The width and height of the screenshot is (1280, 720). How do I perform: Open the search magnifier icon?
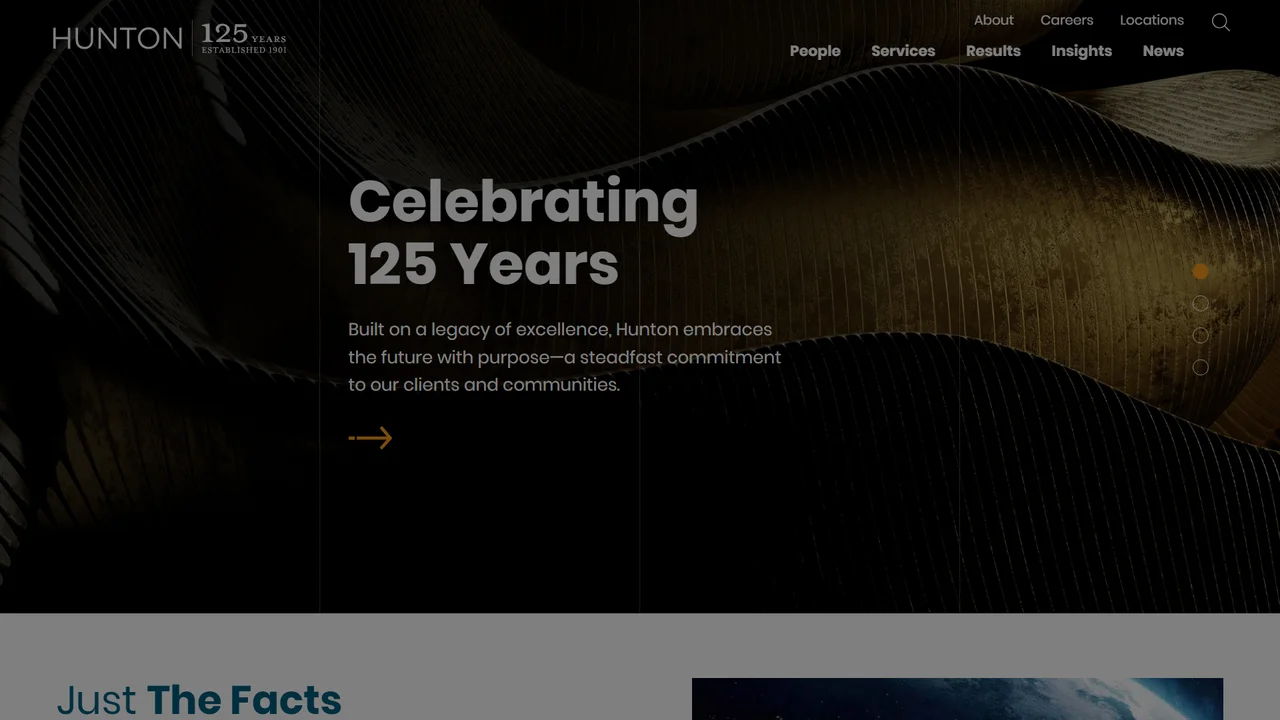1221,22
